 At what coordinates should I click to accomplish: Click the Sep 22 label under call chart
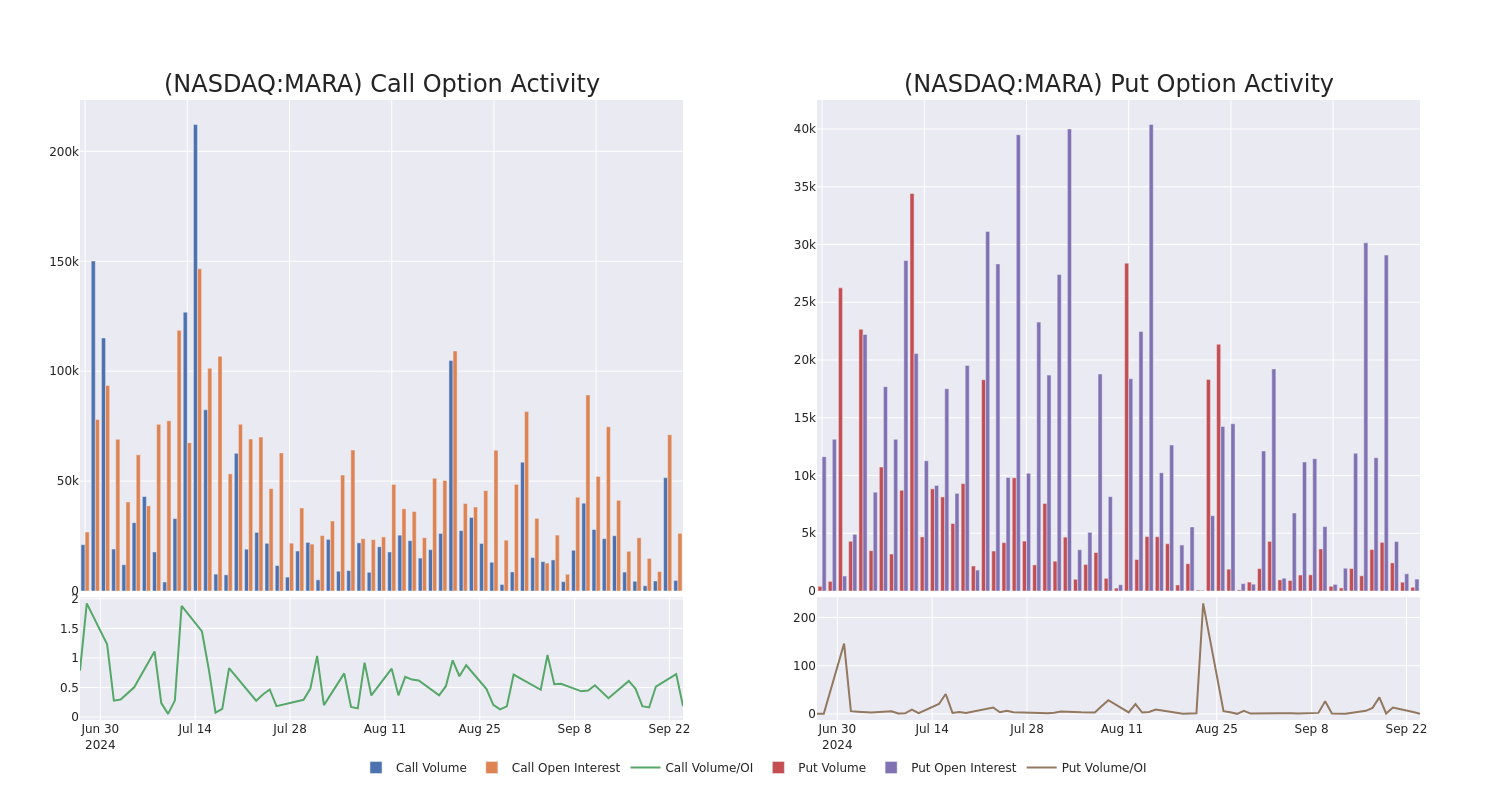pyautogui.click(x=669, y=729)
